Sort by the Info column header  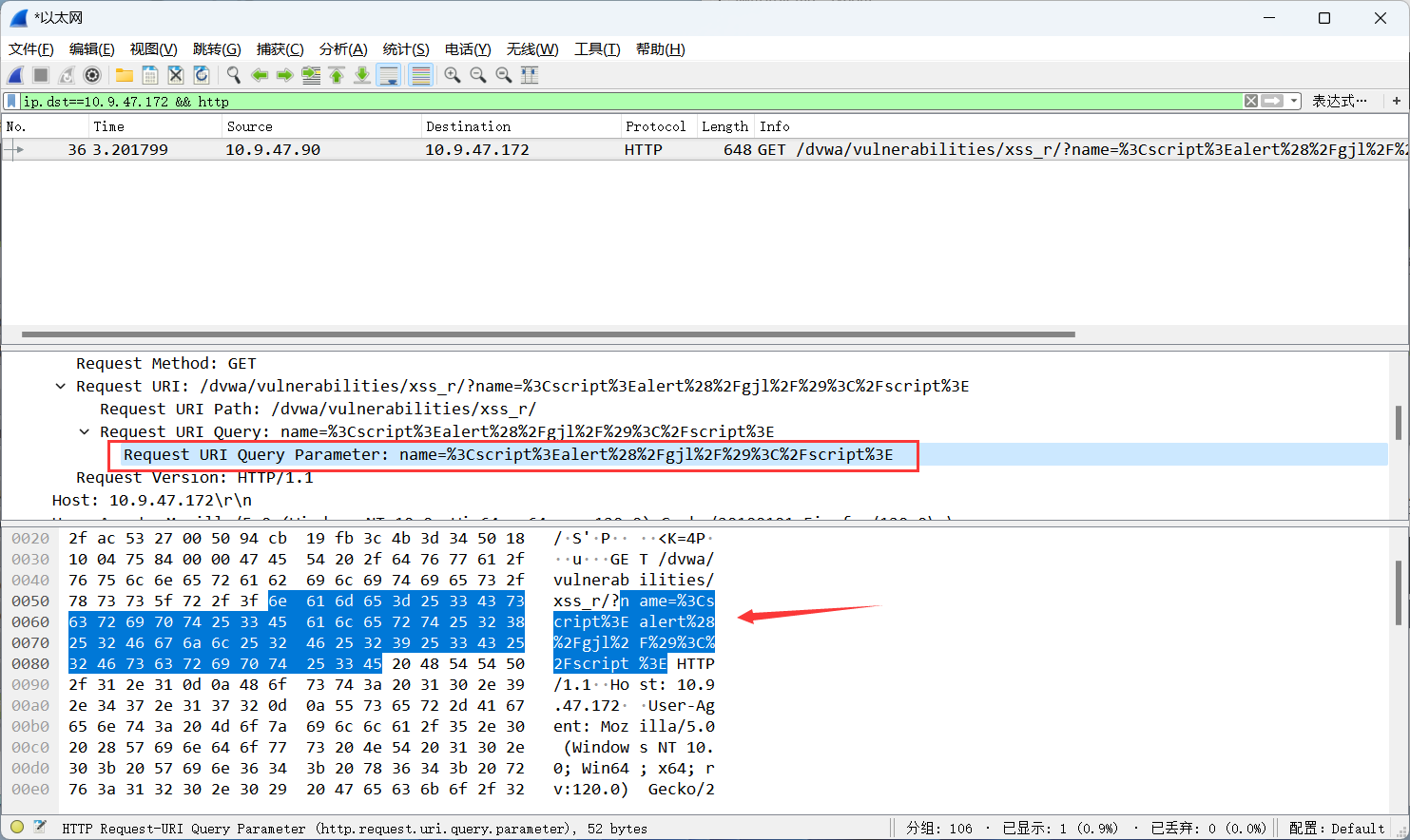pyautogui.click(x=1081, y=126)
